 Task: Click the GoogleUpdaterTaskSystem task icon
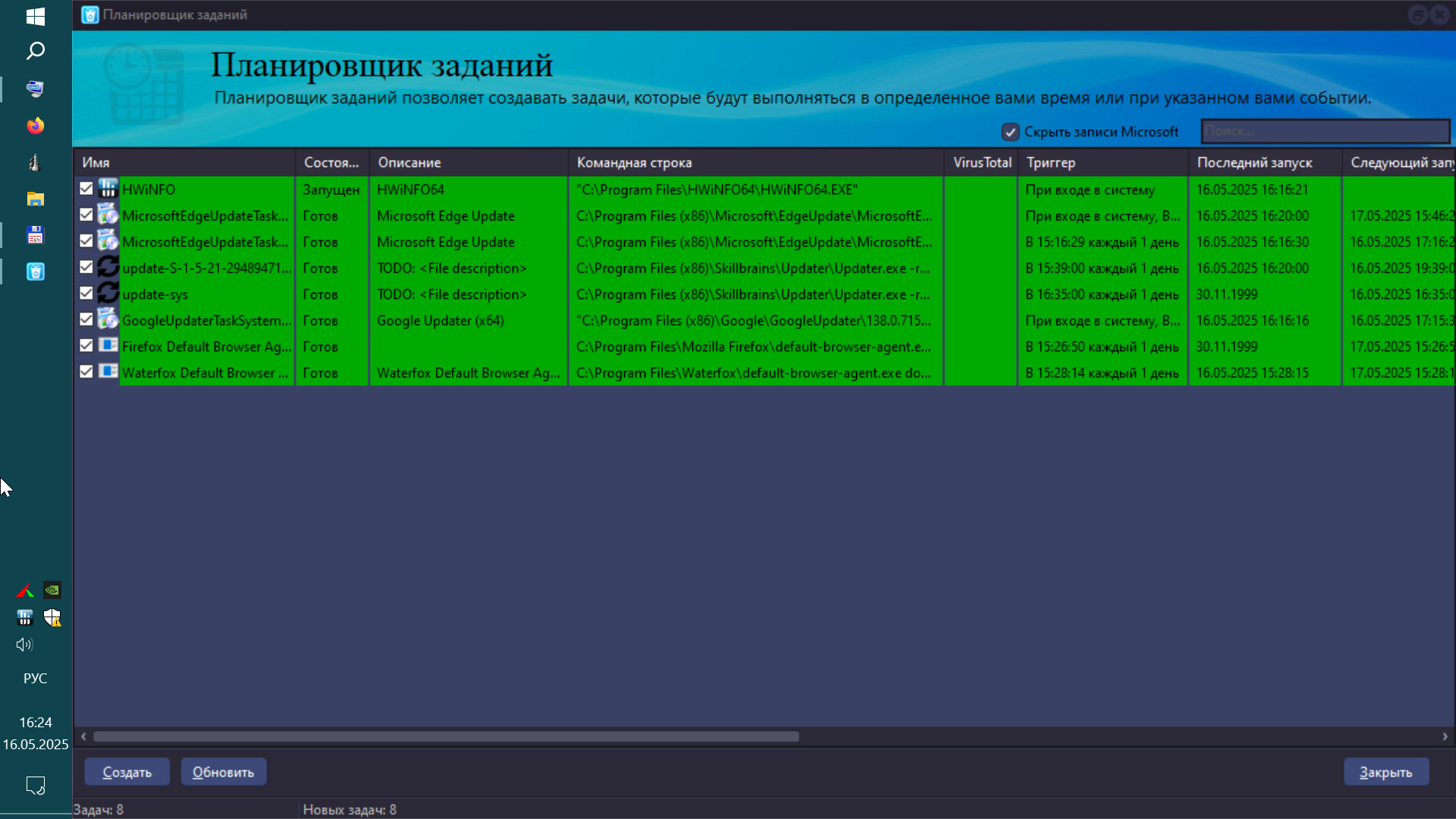click(x=108, y=320)
